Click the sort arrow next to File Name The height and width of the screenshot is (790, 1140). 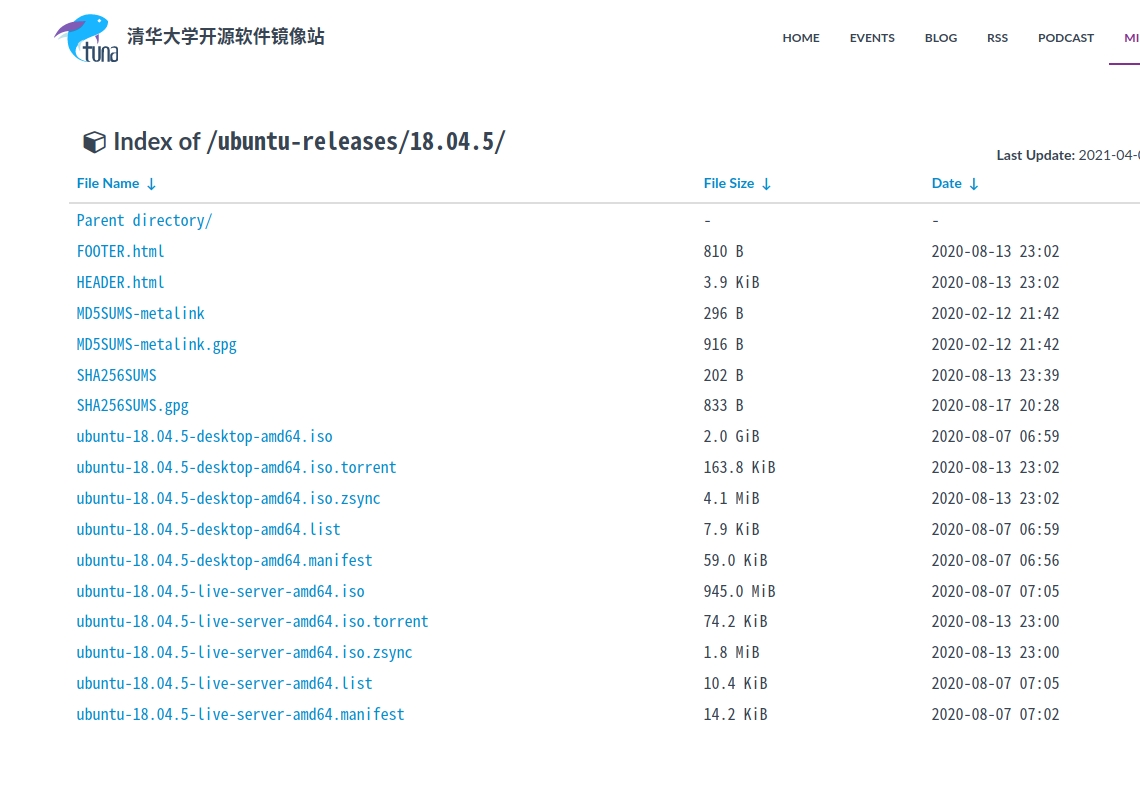(151, 184)
